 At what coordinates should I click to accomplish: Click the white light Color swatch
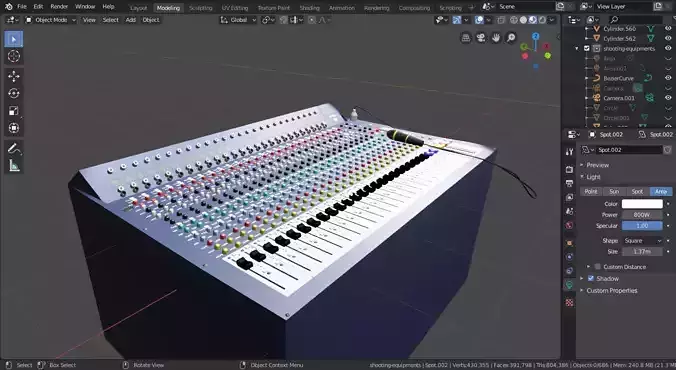642,204
